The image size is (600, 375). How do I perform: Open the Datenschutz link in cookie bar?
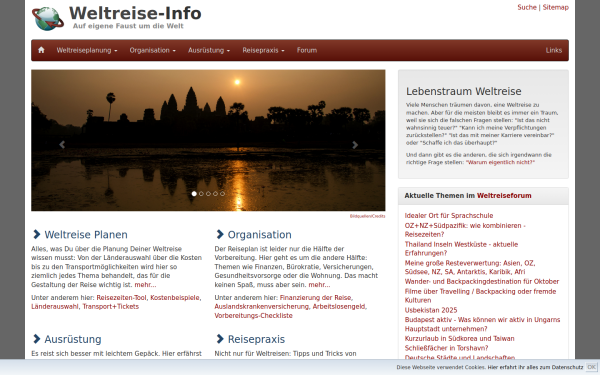click(535, 367)
